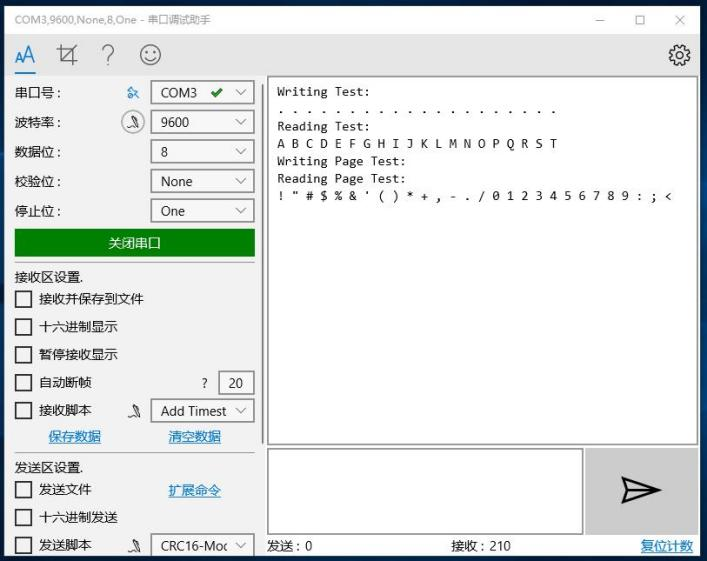Check the 暂停接收显示 option

(23, 355)
